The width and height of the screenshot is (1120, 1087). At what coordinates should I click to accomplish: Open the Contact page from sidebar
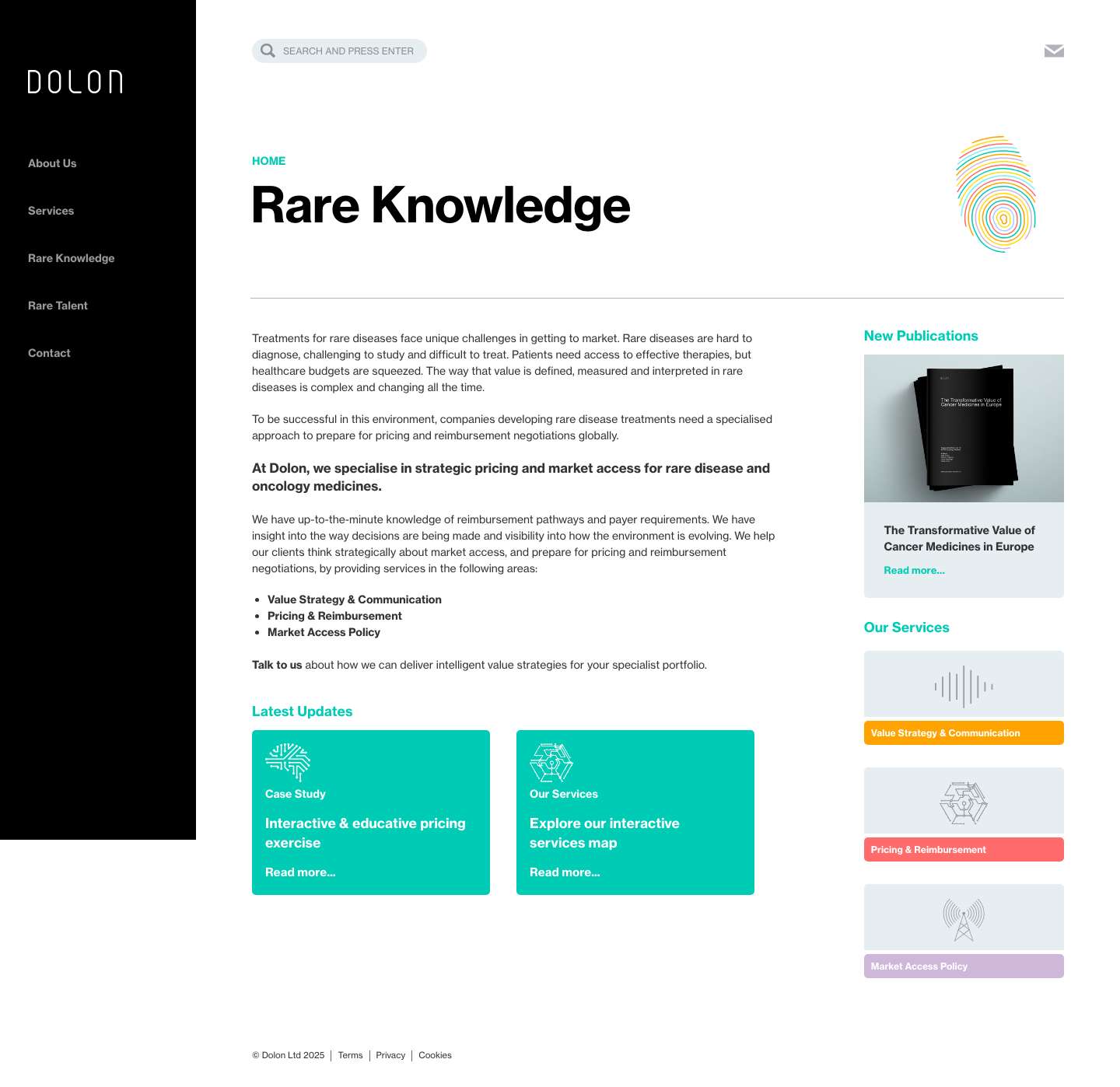point(48,352)
